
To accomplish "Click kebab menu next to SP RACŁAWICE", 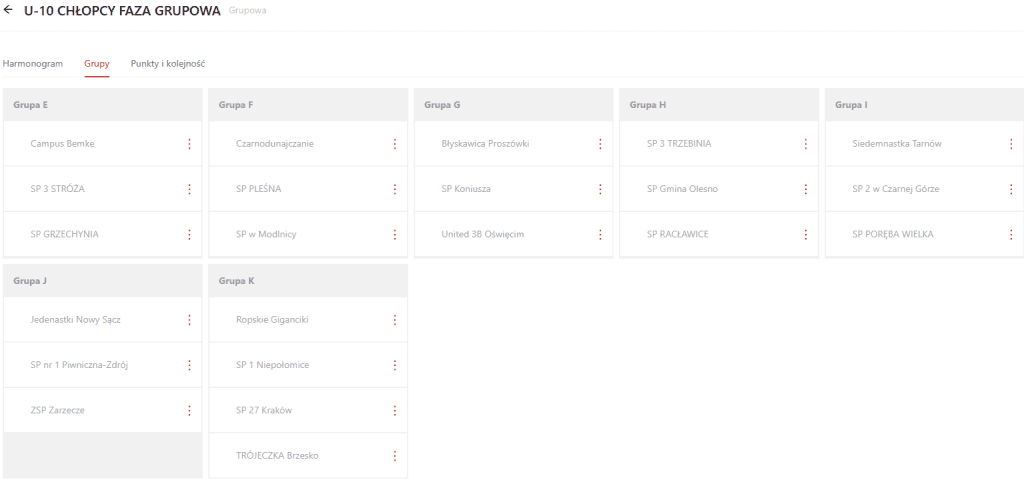I will click(x=805, y=235).
